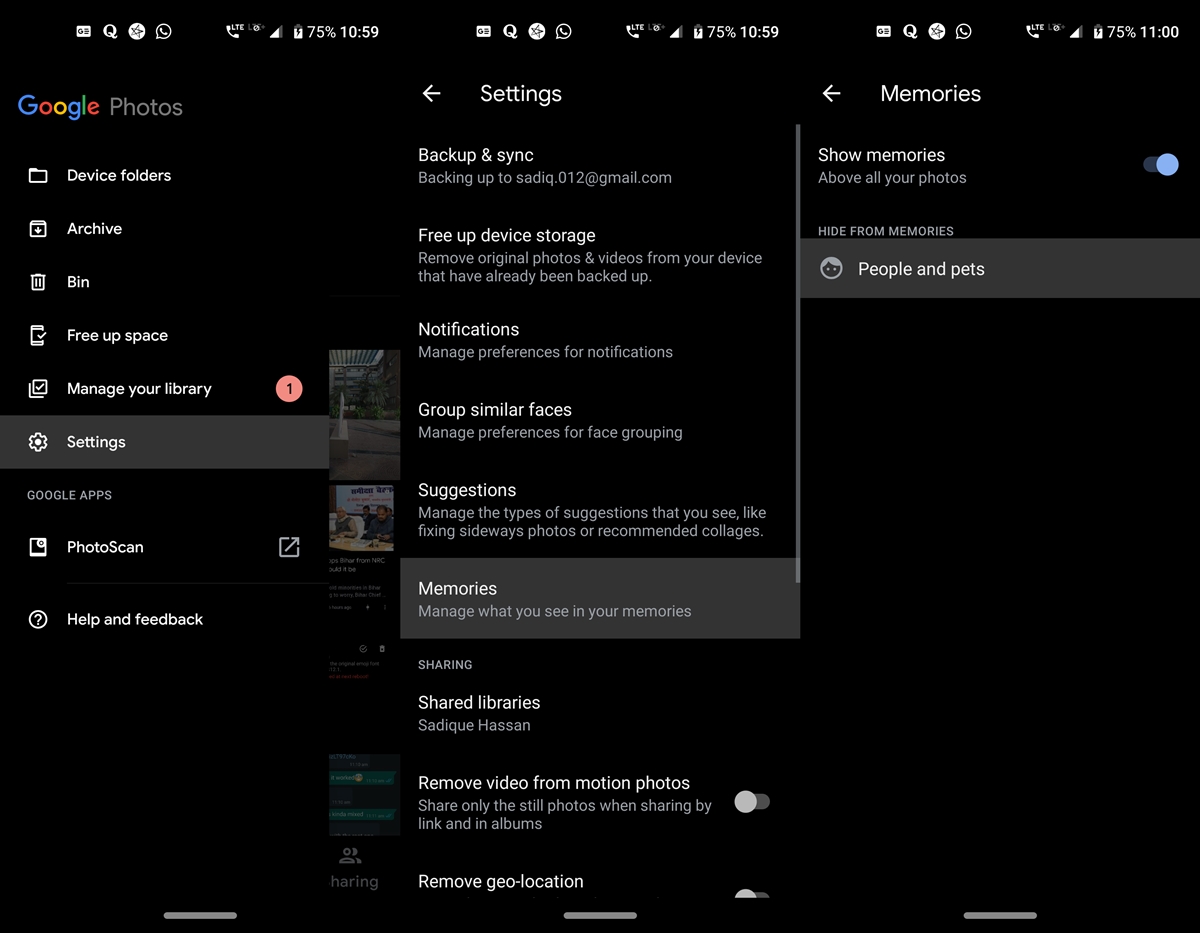Click the 'Sadique Hassan' shared library name

tap(474, 725)
